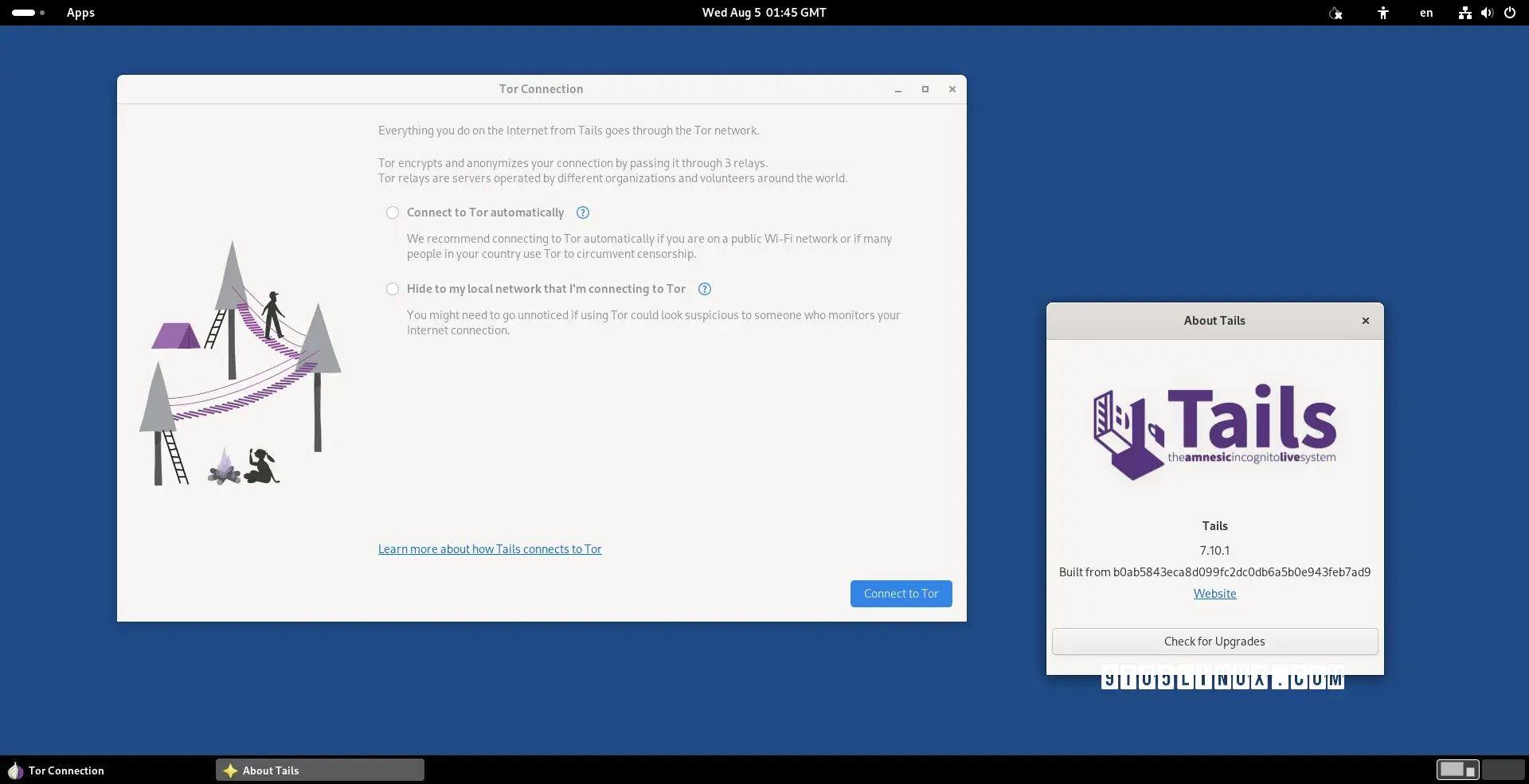Click the rope bridge illustration

click(240, 363)
